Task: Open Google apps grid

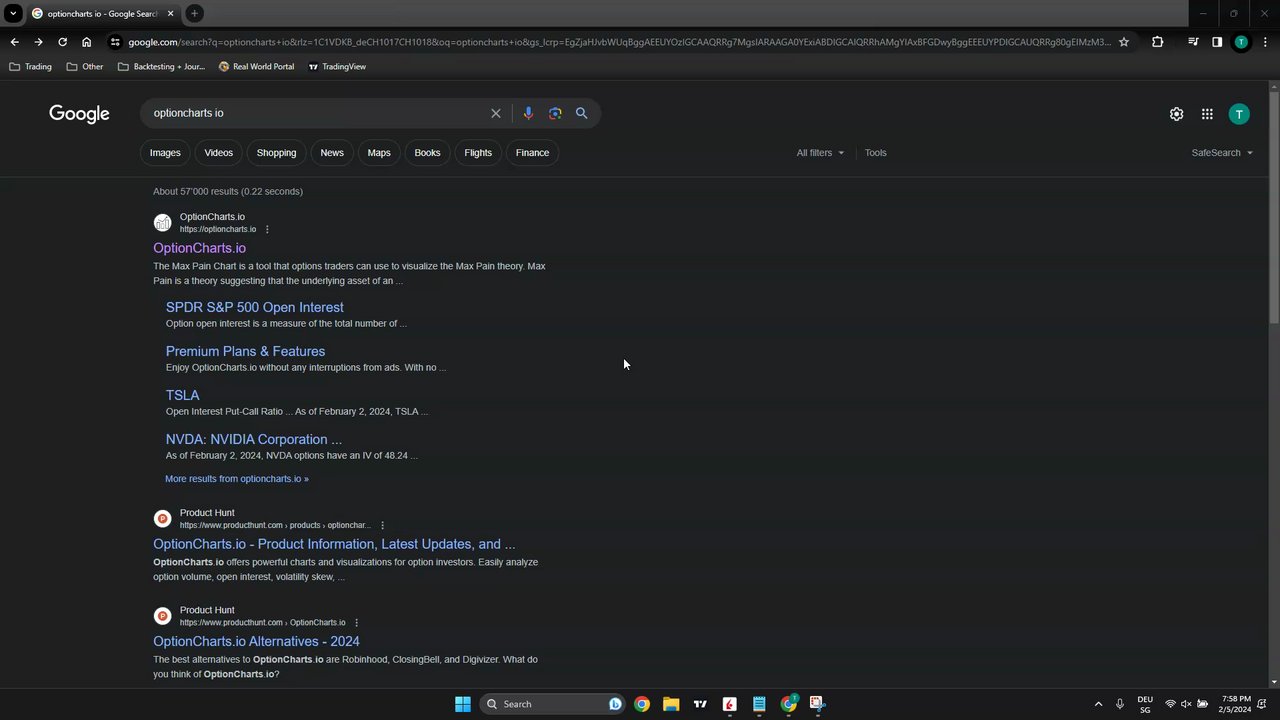Action: [x=1207, y=114]
